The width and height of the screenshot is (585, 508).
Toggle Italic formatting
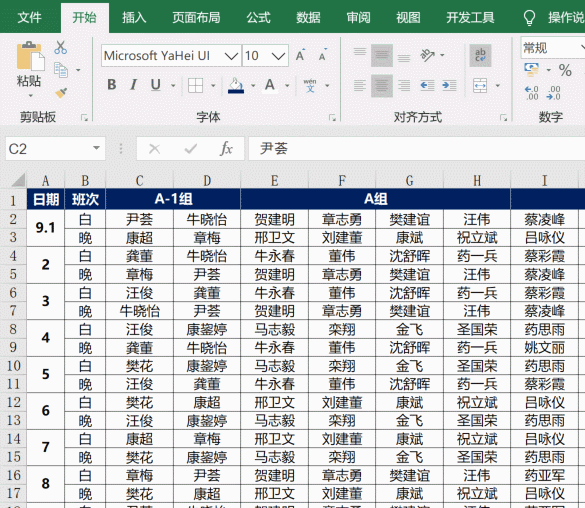point(133,85)
